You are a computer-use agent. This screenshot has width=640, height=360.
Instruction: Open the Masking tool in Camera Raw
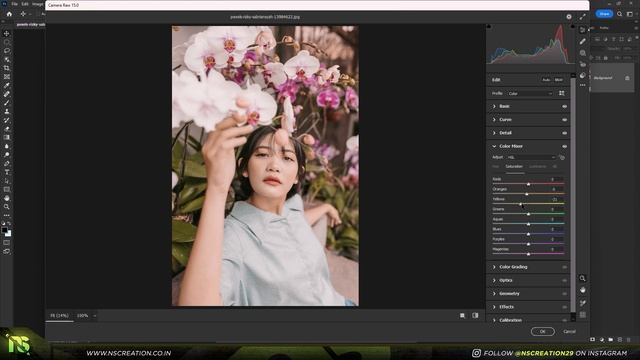[582, 53]
